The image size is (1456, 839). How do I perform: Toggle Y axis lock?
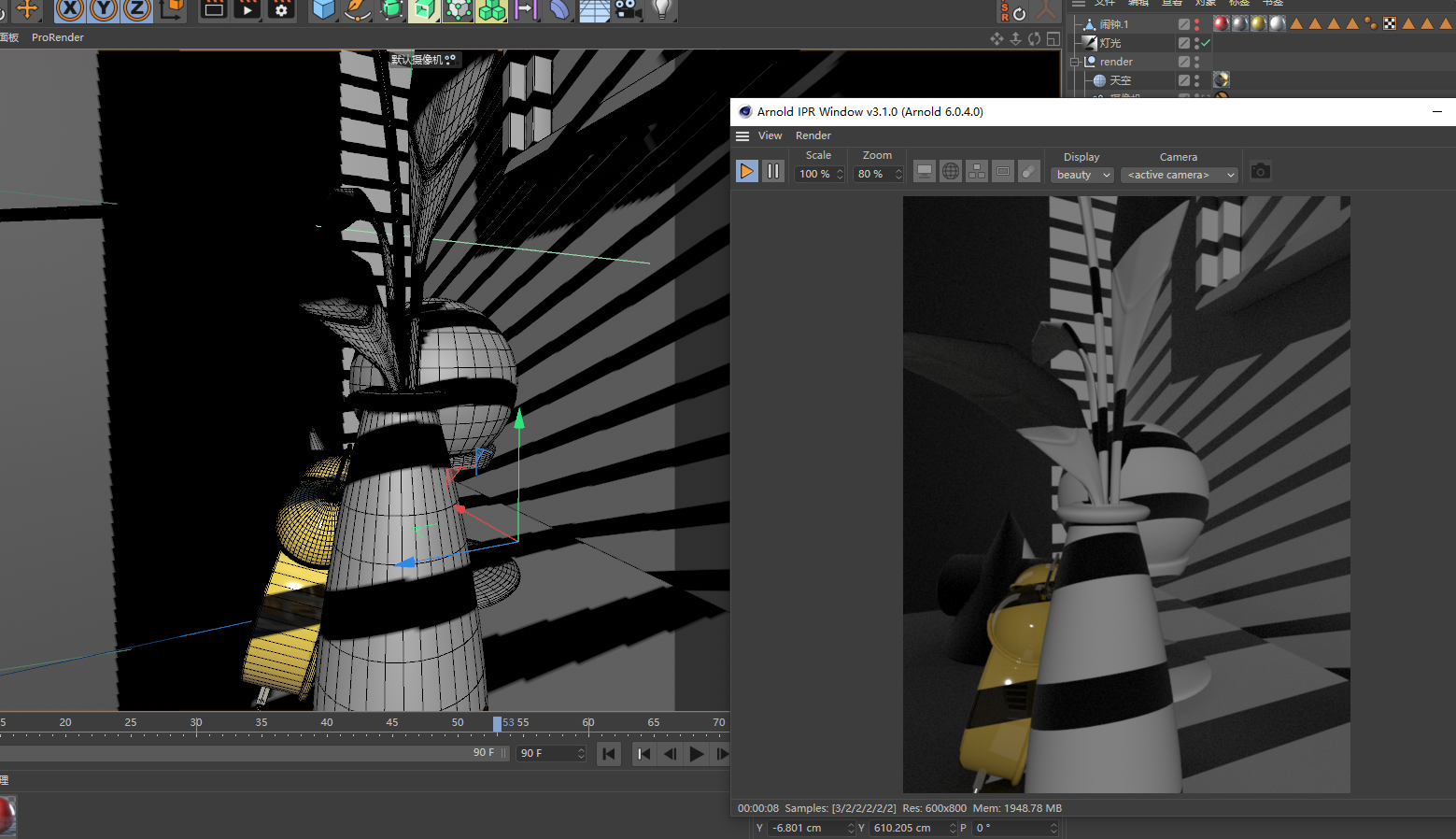point(104,10)
